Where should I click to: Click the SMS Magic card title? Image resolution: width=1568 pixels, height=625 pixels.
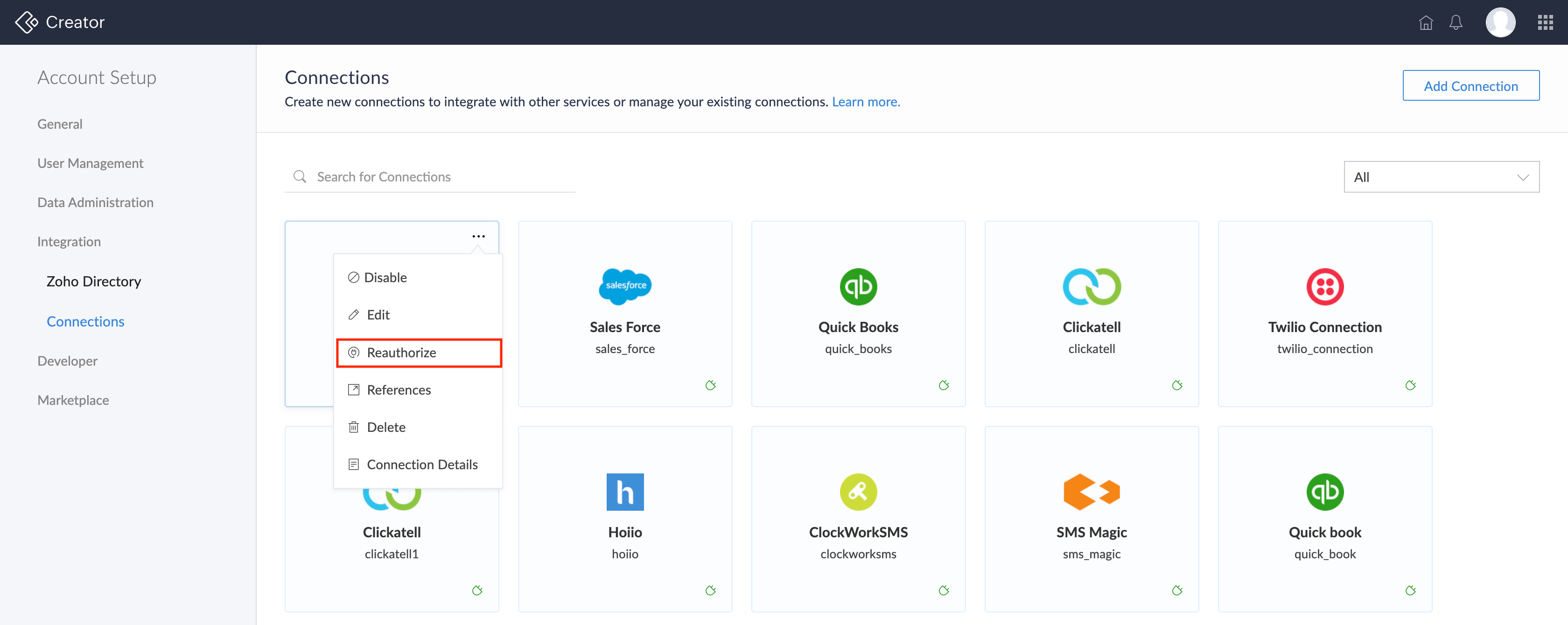point(1092,533)
